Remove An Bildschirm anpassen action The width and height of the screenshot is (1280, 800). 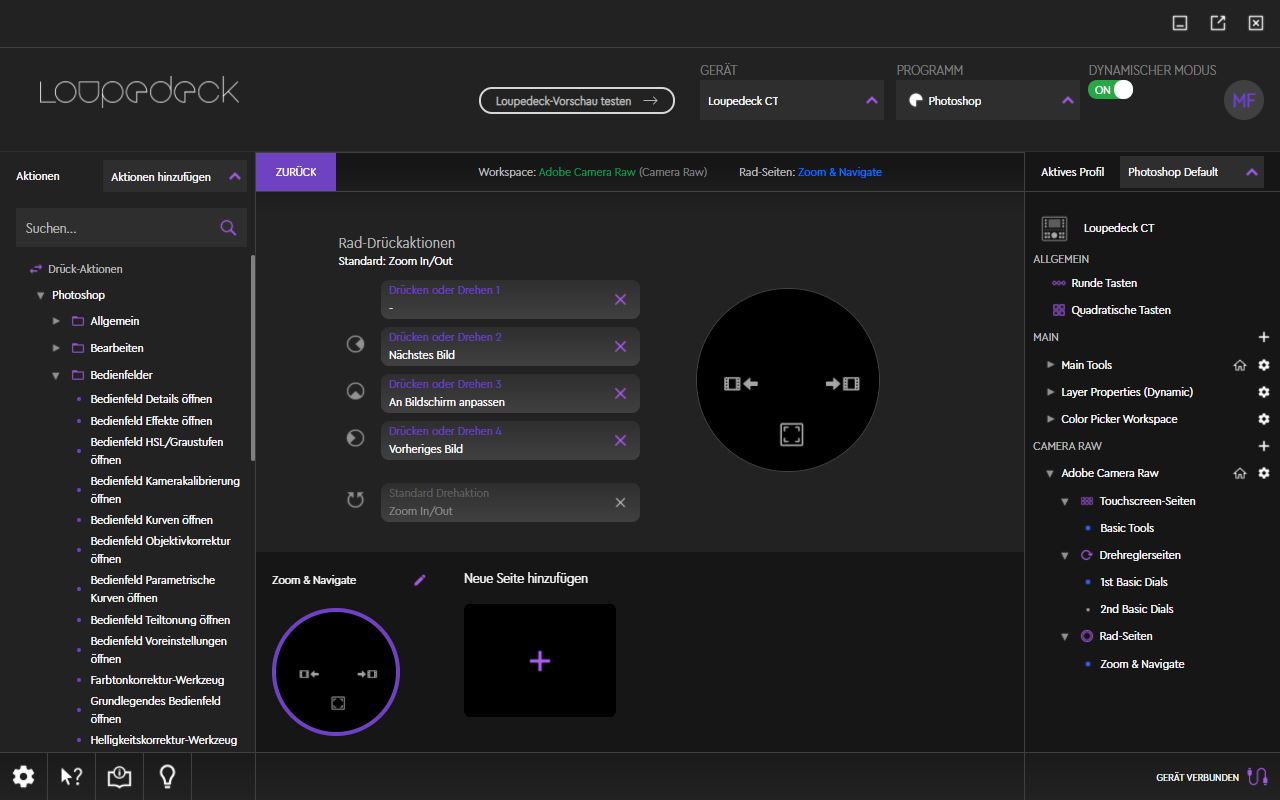pos(620,393)
